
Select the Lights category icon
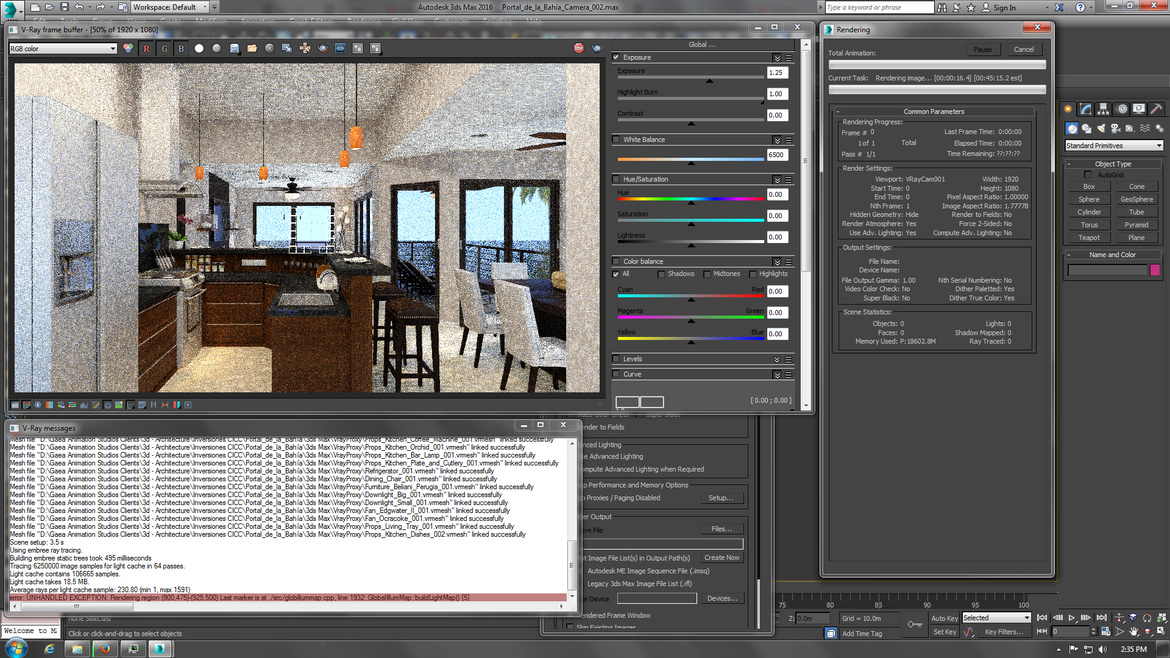(x=1101, y=128)
